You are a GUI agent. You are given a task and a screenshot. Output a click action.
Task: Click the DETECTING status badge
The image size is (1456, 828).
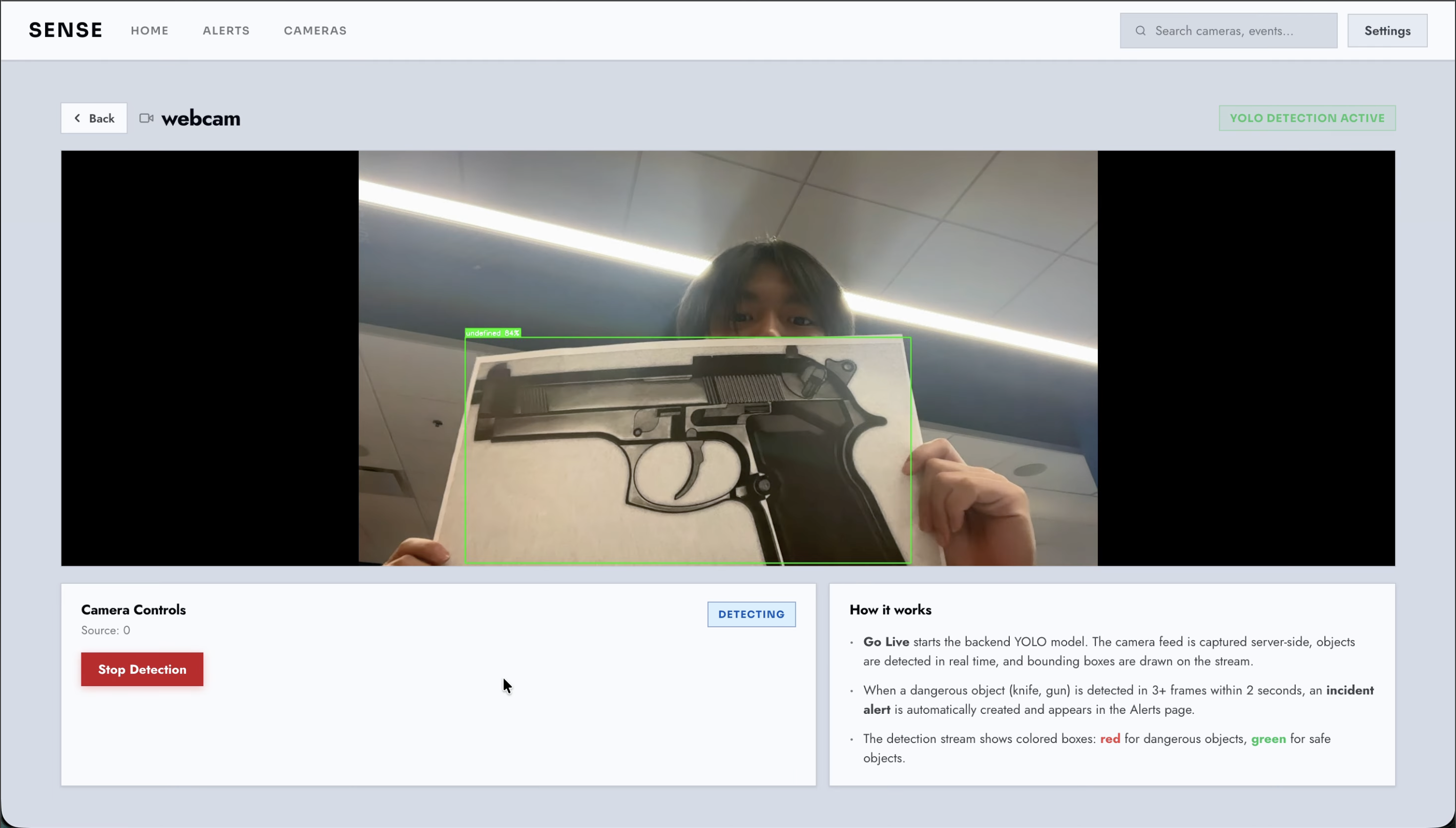pyautogui.click(x=751, y=614)
